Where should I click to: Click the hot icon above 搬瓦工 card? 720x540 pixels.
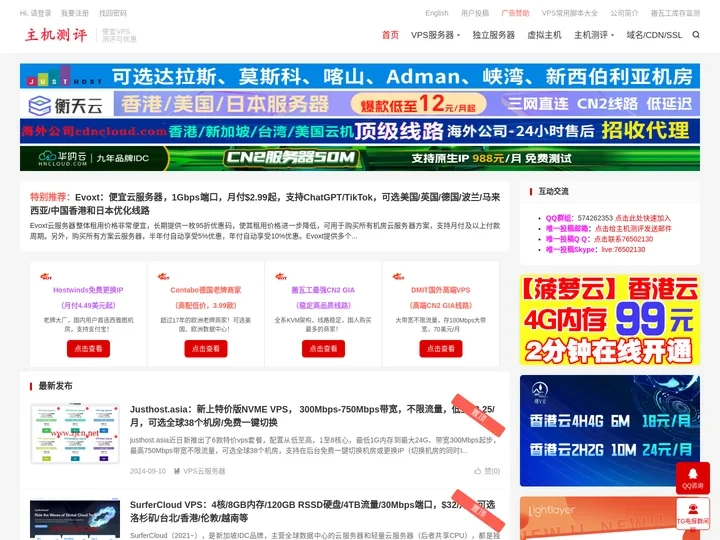pyautogui.click(x=281, y=276)
